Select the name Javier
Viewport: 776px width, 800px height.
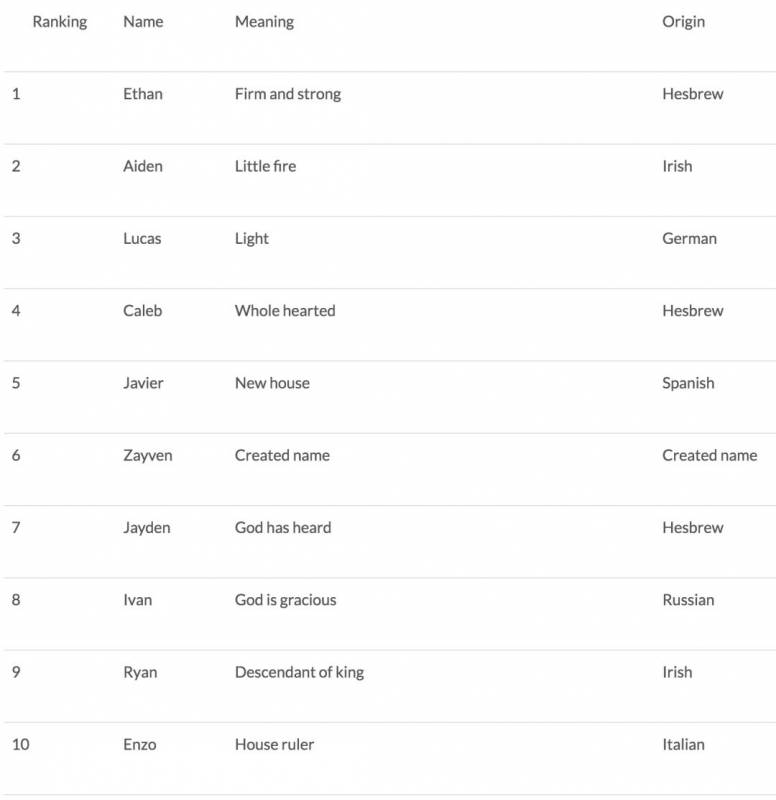tap(143, 383)
